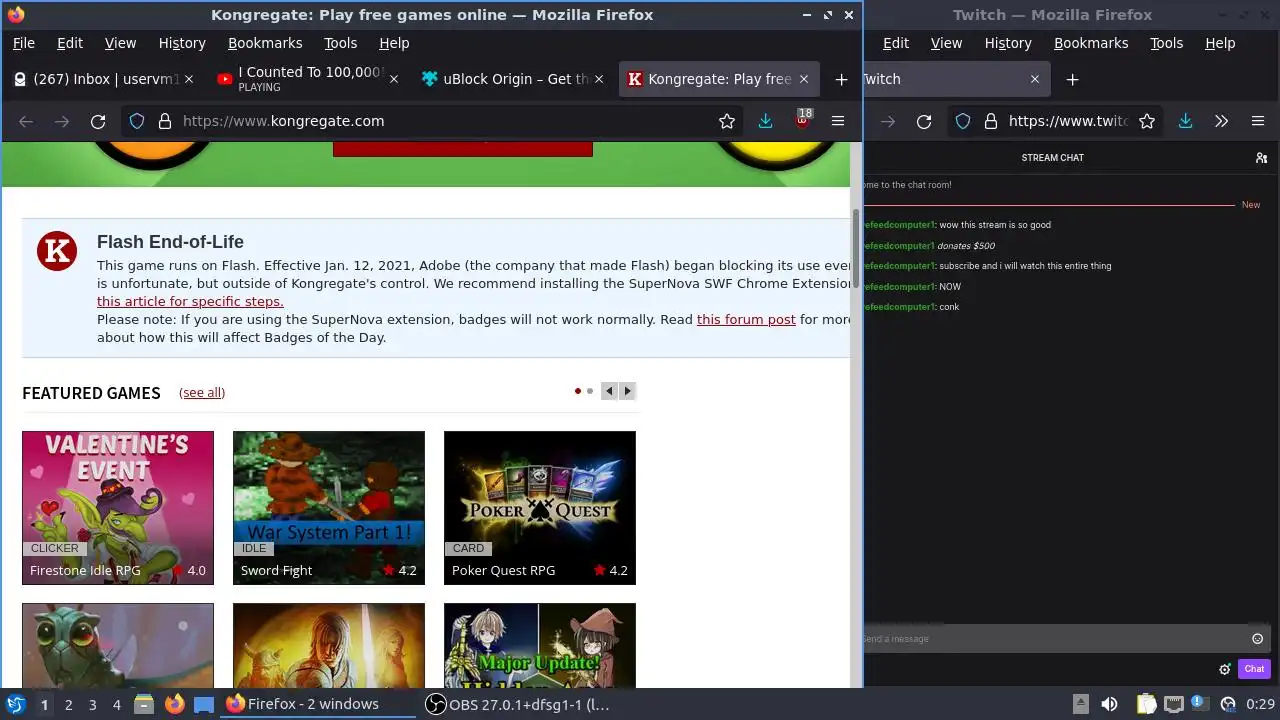Click the Kongregate K logo in Flash notice

(57, 251)
